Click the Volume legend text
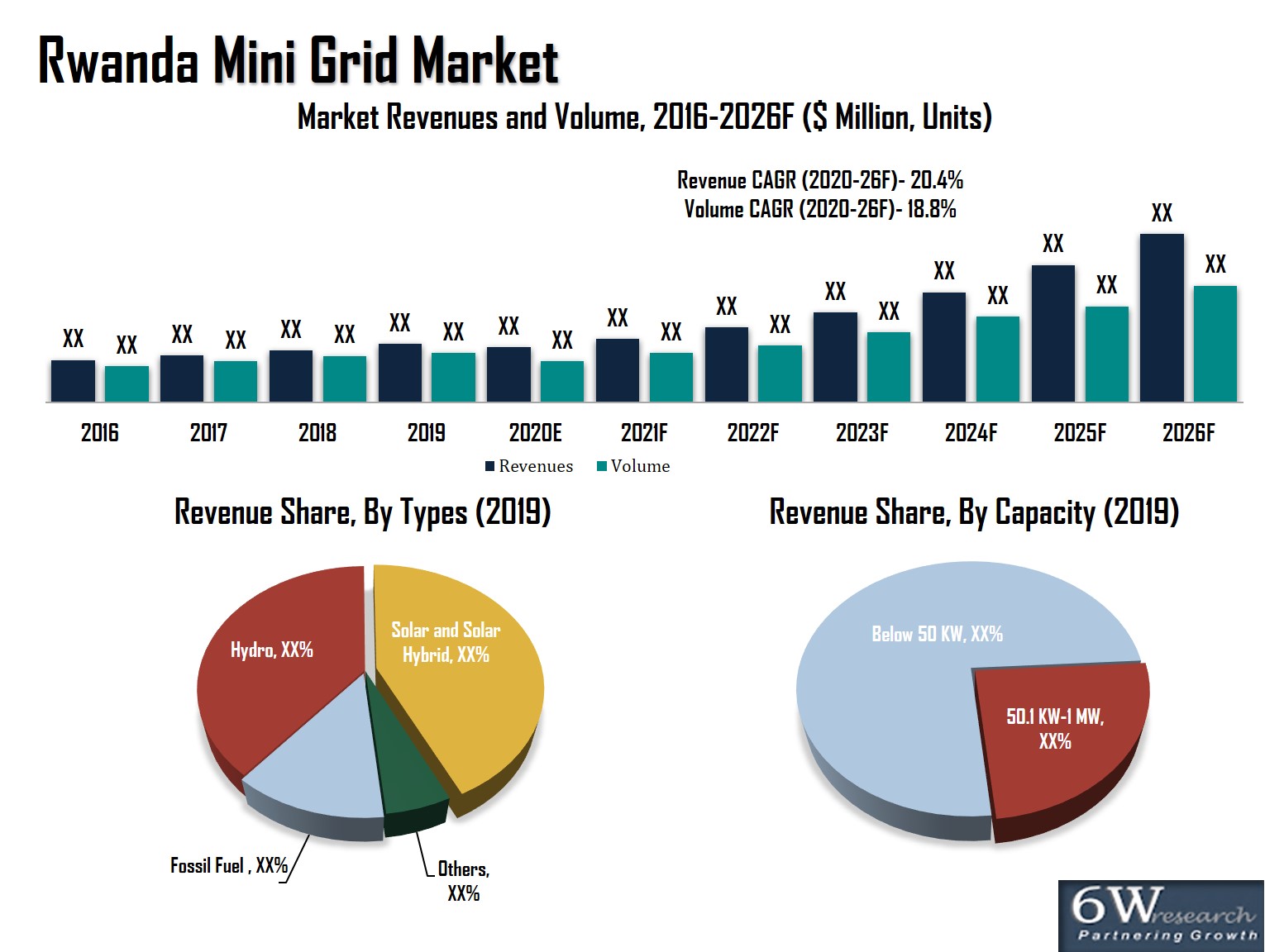The image size is (1265, 952). click(641, 466)
